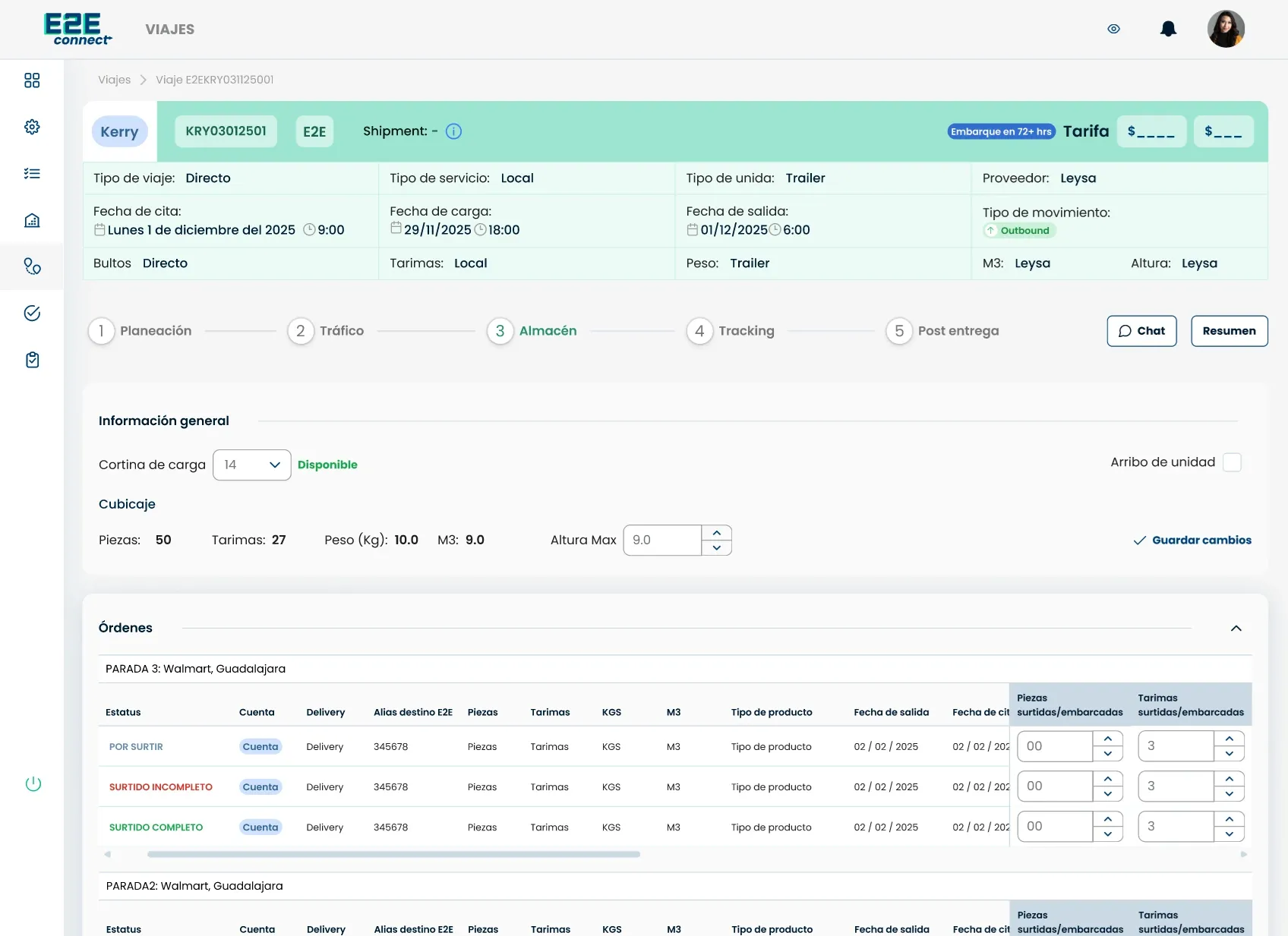Go to the Tracking step

click(x=731, y=331)
